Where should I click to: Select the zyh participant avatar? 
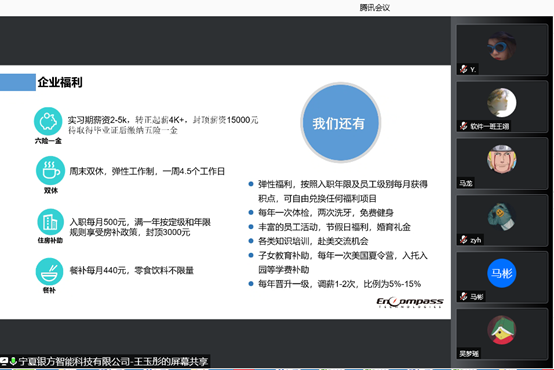pyautogui.click(x=501, y=216)
